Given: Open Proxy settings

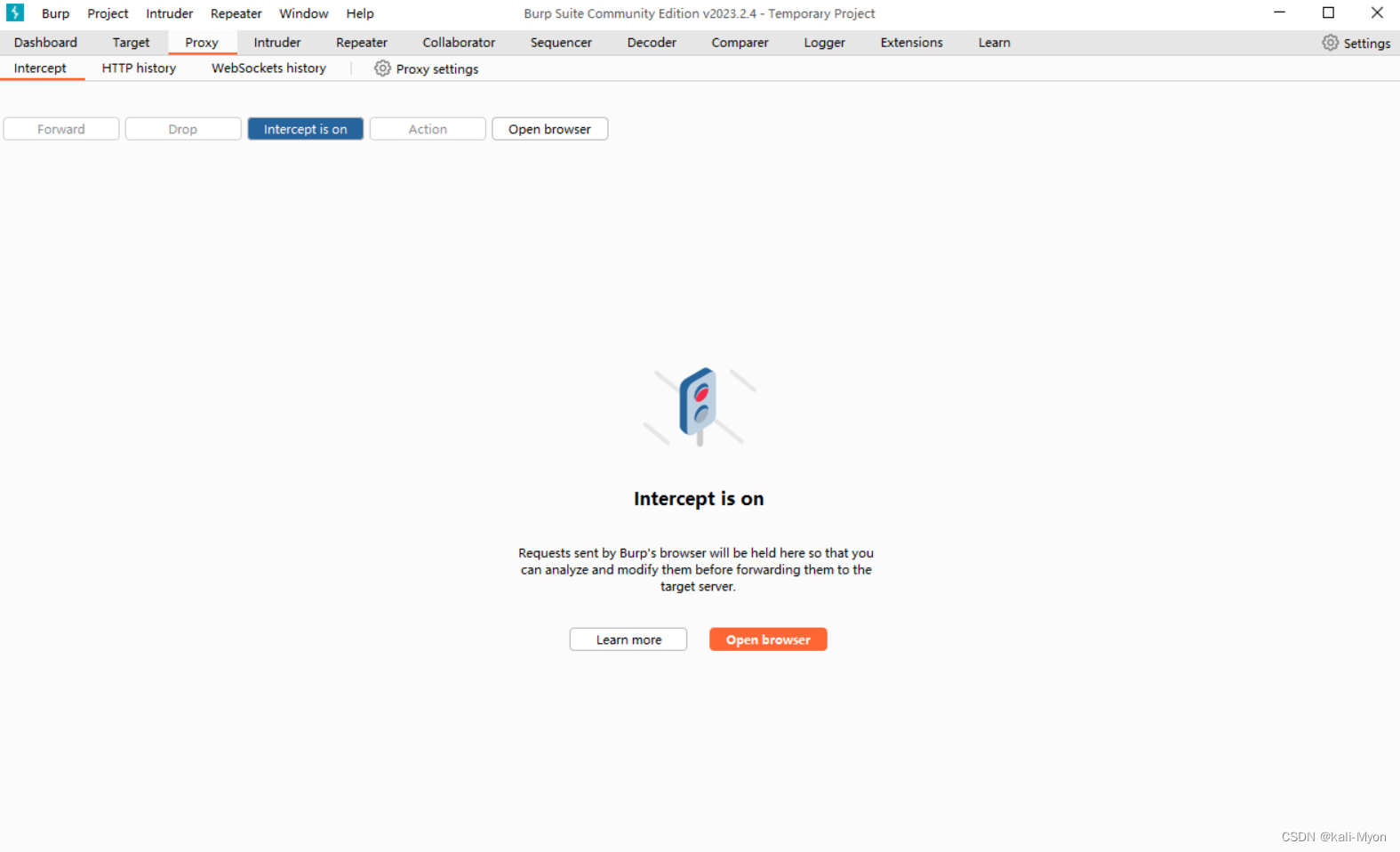Looking at the screenshot, I should [x=426, y=68].
